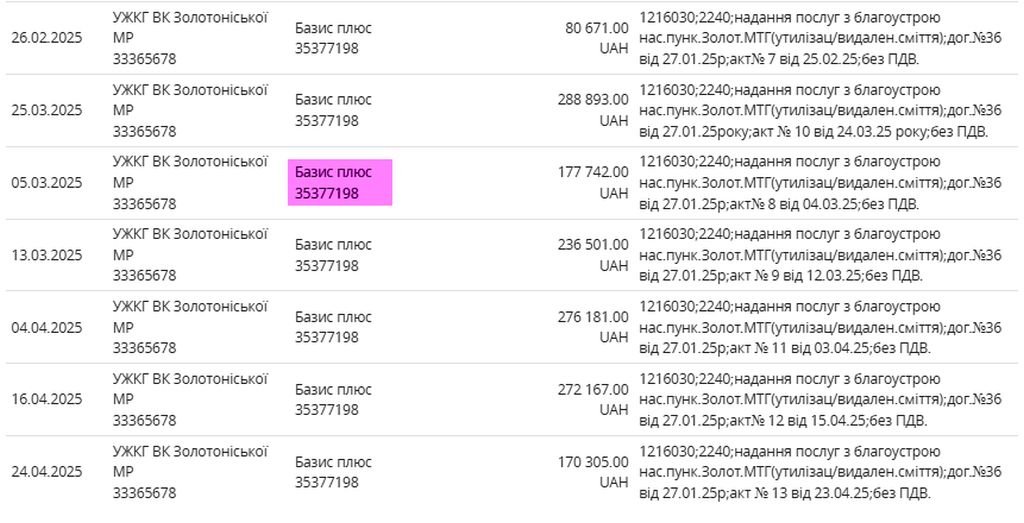1024x523 pixels.
Task: Select the amount 236 501.00 UAH
Action: [593, 255]
